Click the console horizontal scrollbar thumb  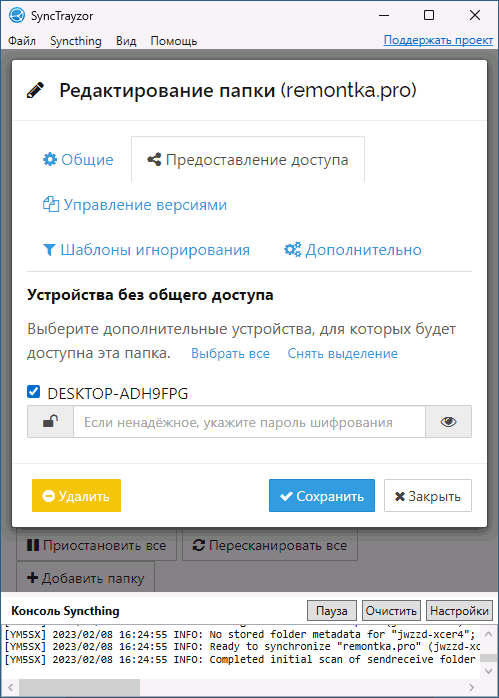[79, 687]
